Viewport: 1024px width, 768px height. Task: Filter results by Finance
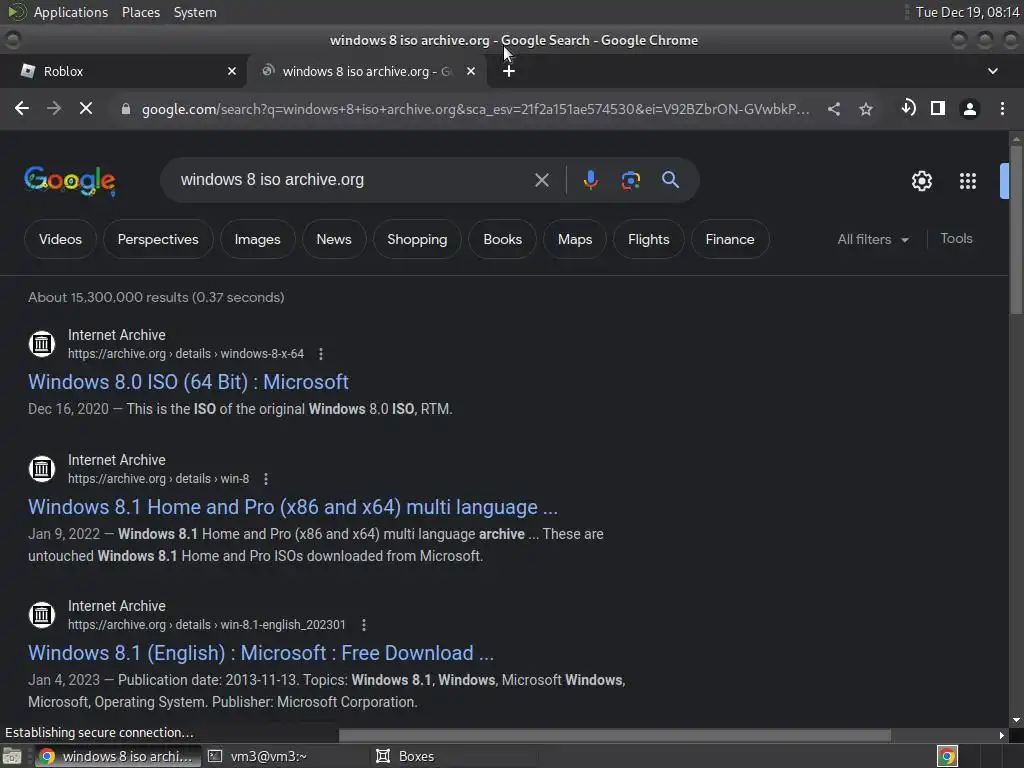point(729,239)
